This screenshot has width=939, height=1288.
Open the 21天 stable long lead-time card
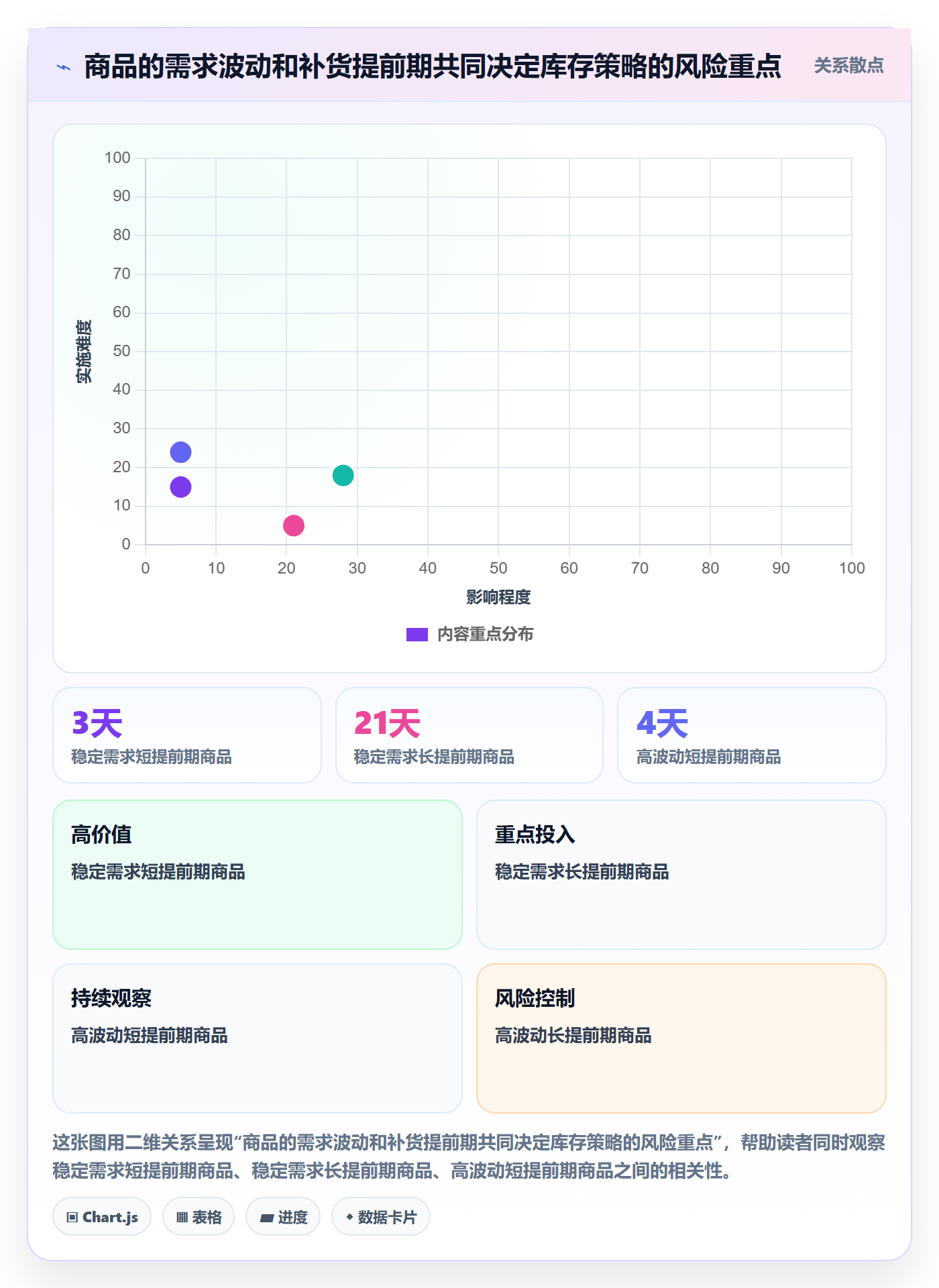[469, 735]
